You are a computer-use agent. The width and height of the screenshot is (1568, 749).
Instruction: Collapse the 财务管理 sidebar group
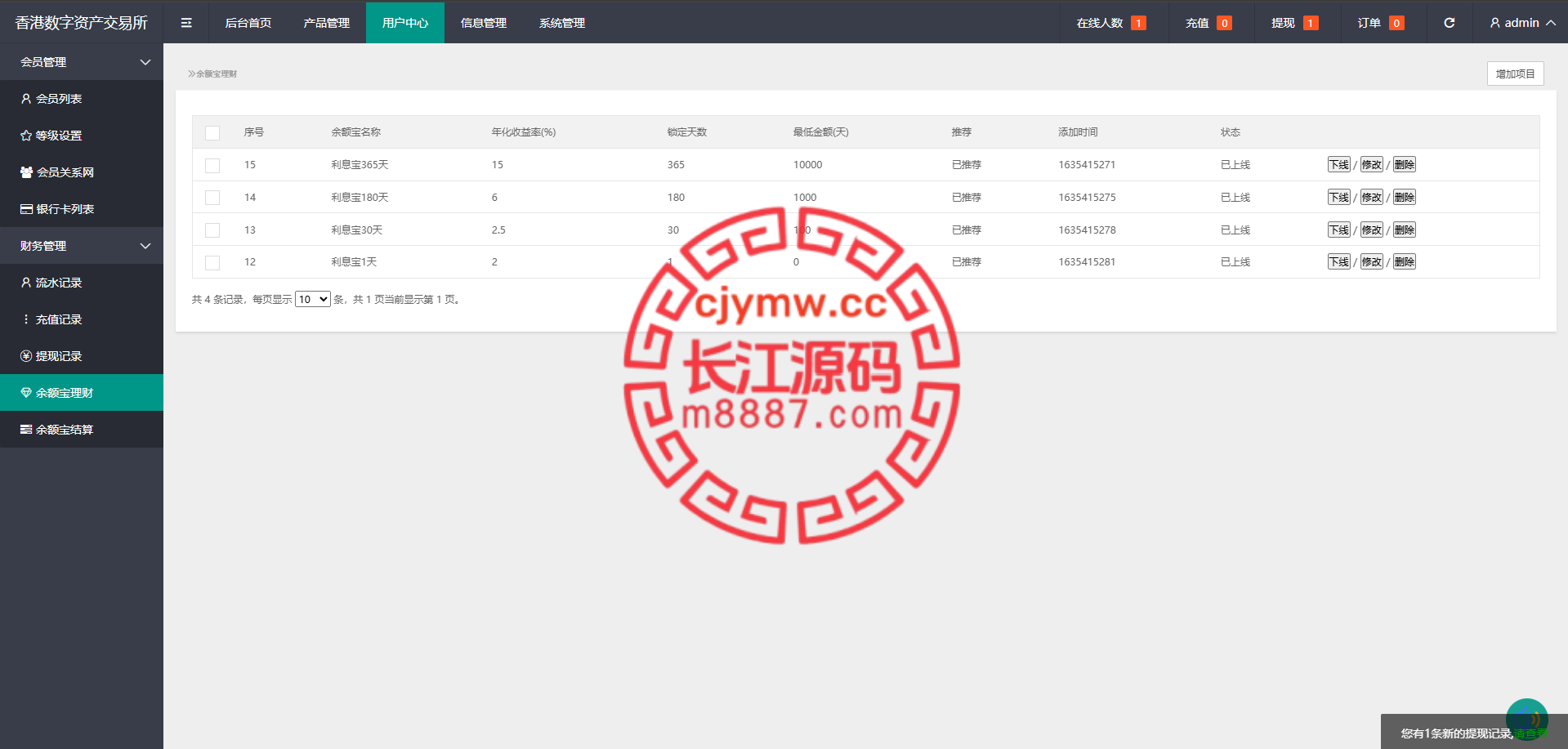pyautogui.click(x=82, y=245)
